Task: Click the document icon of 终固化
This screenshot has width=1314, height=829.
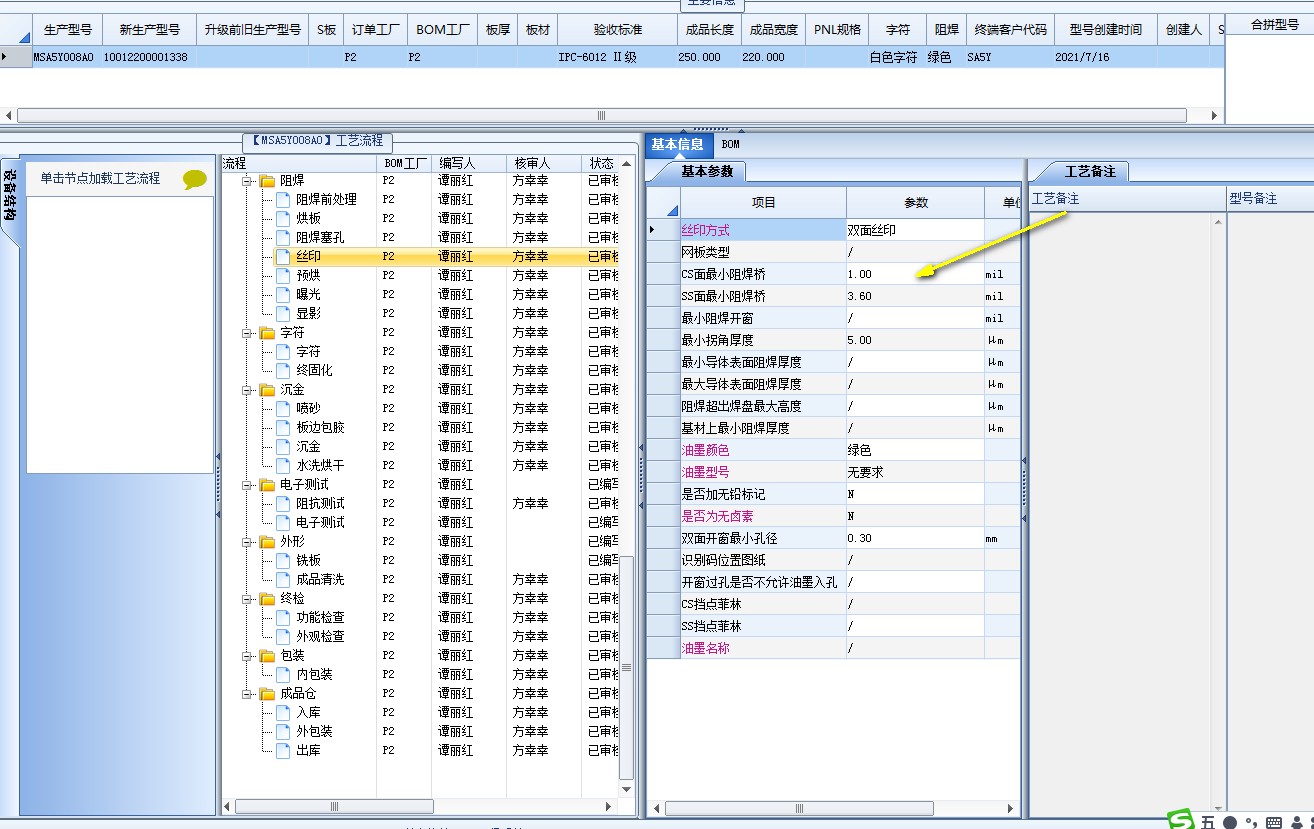Action: pyautogui.click(x=283, y=371)
